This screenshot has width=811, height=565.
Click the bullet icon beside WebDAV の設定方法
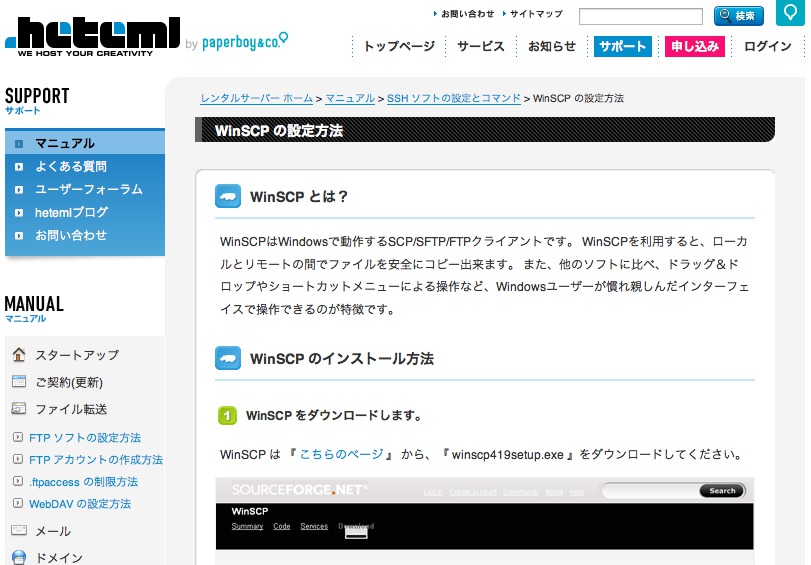(18, 503)
